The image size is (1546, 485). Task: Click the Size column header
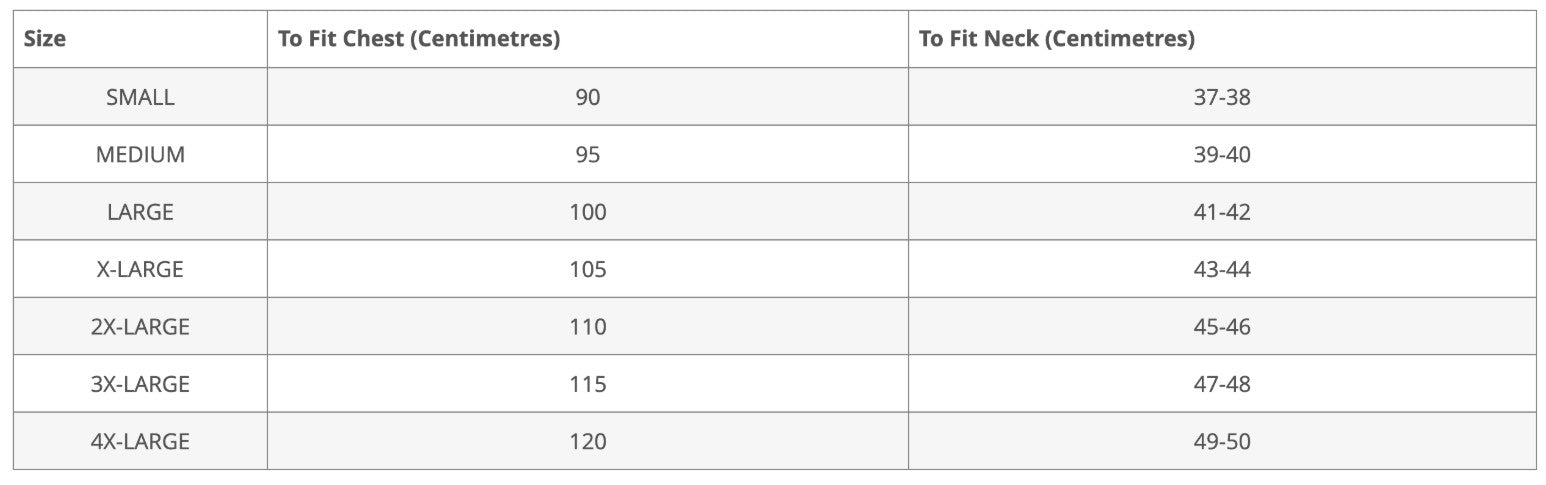(x=45, y=39)
